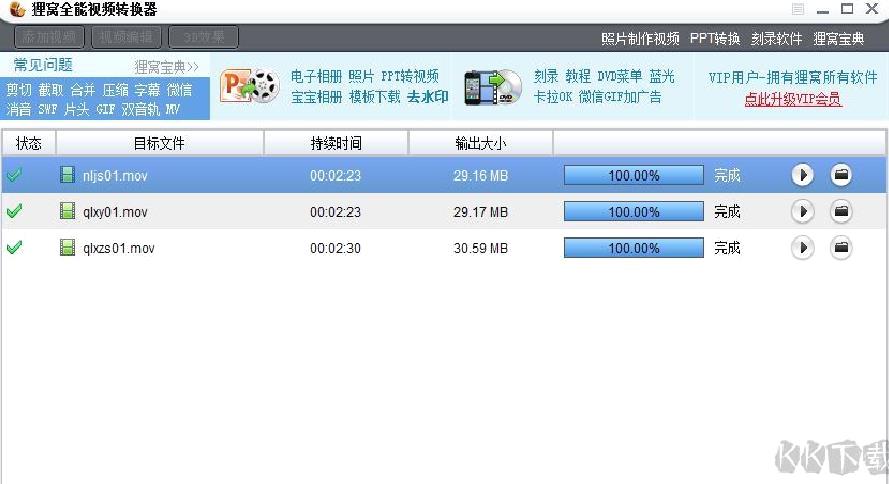Open output folder for nljs01.mov
Image resolution: width=889 pixels, height=484 pixels.
pyautogui.click(x=841, y=175)
